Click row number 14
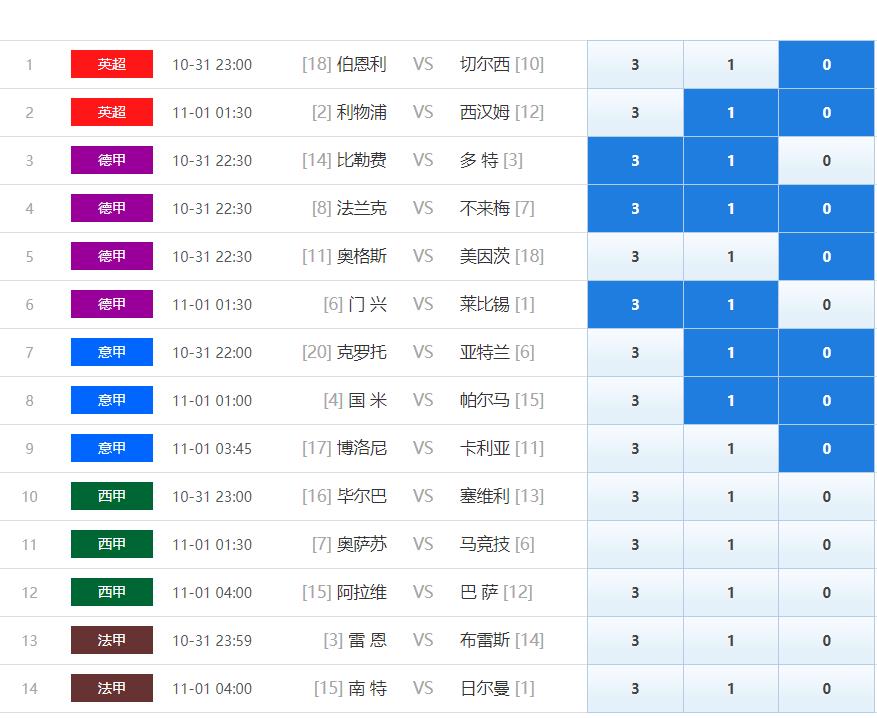877x718 pixels. (30, 689)
